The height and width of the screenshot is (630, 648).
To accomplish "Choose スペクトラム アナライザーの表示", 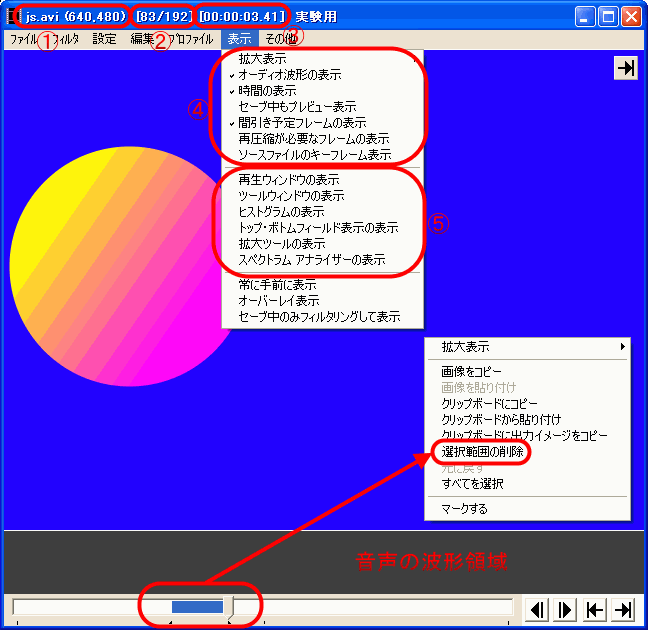I will click(311, 259).
